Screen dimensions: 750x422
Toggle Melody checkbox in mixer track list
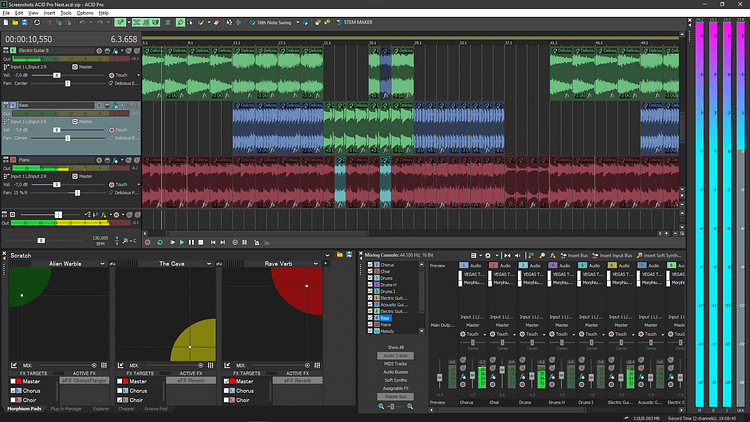point(370,331)
